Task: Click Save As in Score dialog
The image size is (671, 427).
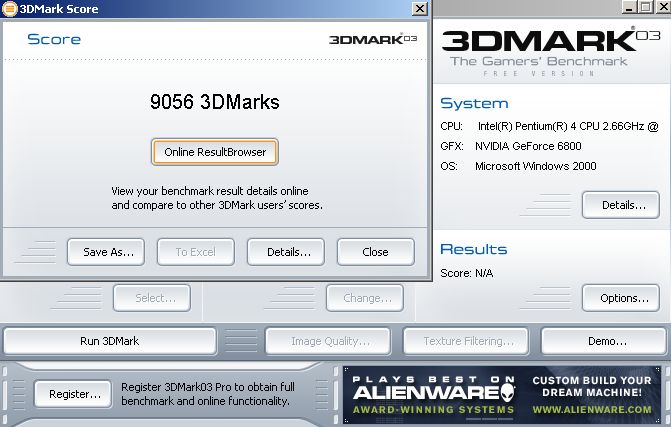Action: (106, 252)
